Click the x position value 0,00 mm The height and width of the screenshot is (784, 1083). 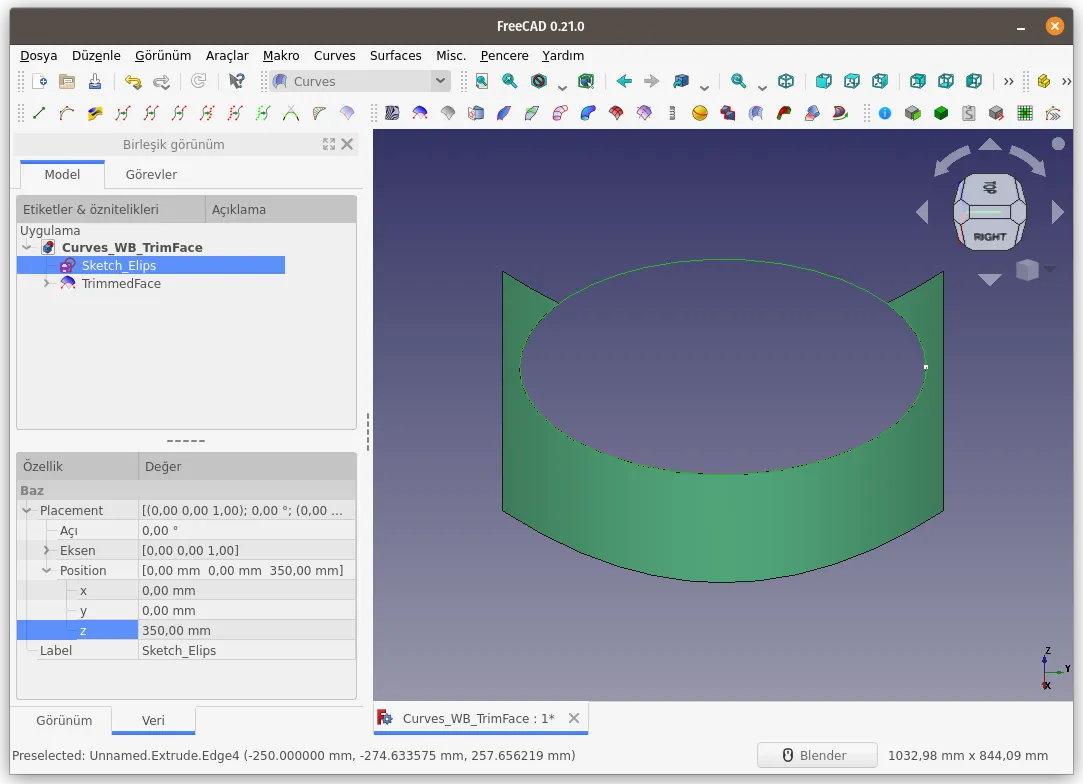[247, 591]
